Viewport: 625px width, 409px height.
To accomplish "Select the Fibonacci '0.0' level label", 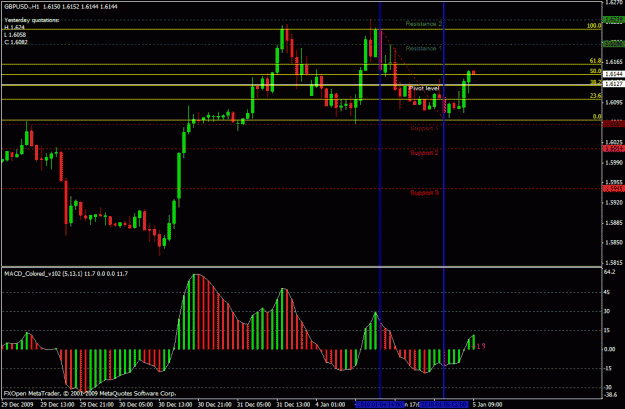I will [597, 117].
